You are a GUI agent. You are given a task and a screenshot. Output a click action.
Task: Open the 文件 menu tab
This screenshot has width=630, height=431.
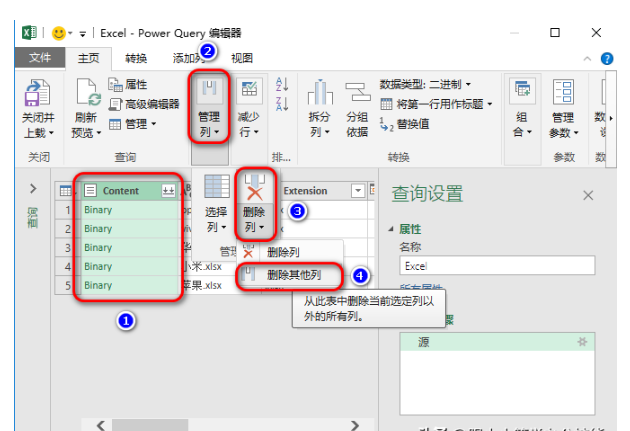(40, 58)
